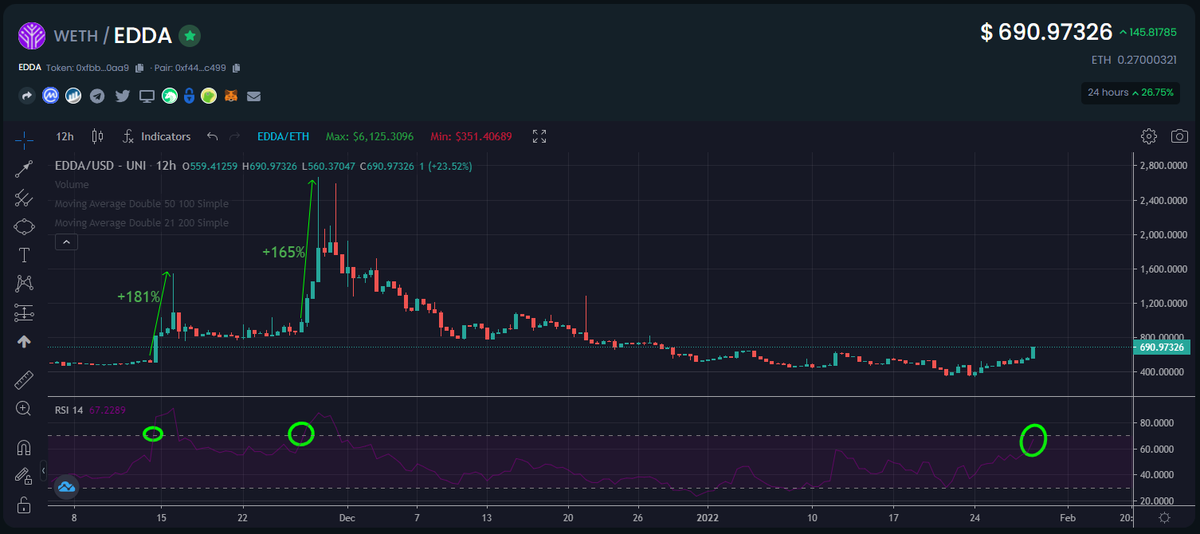Click the EDDA purple token logo
The height and width of the screenshot is (534, 1200).
33,36
